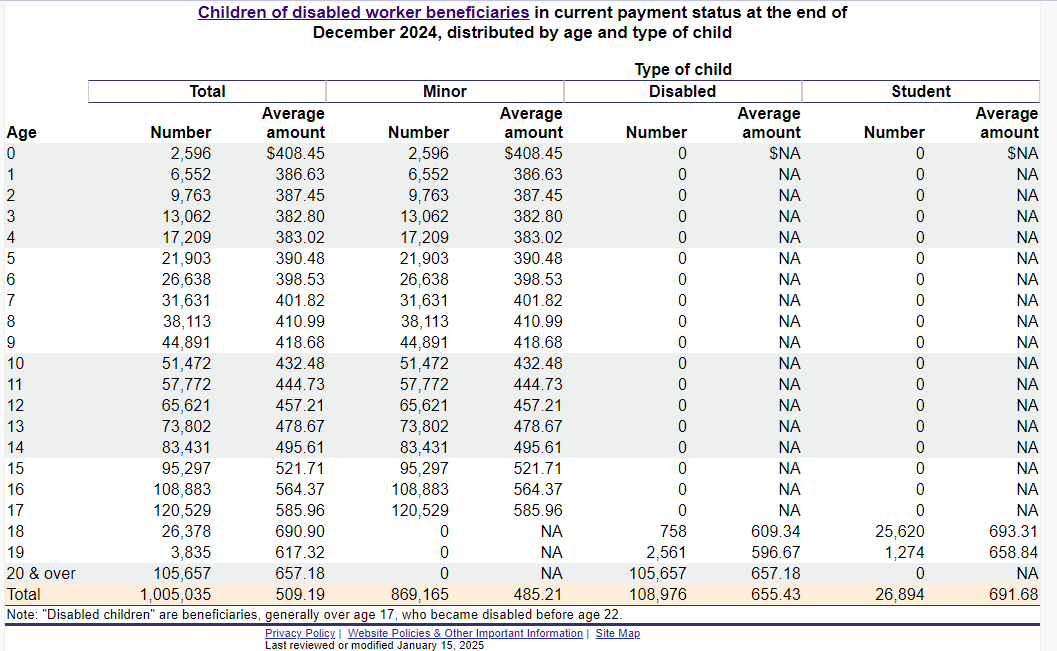Click the 20 & over age label
The height and width of the screenshot is (651, 1057).
(41, 574)
